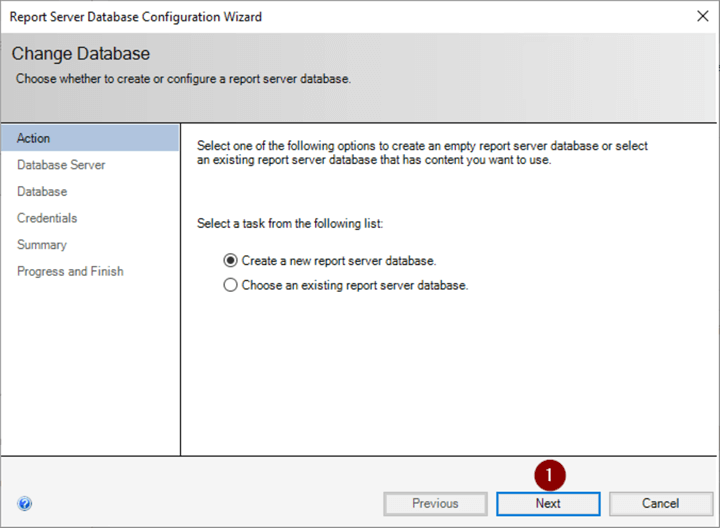The image size is (720, 528).
Task: Click the 'Change Database' heading
Action: (x=81, y=54)
